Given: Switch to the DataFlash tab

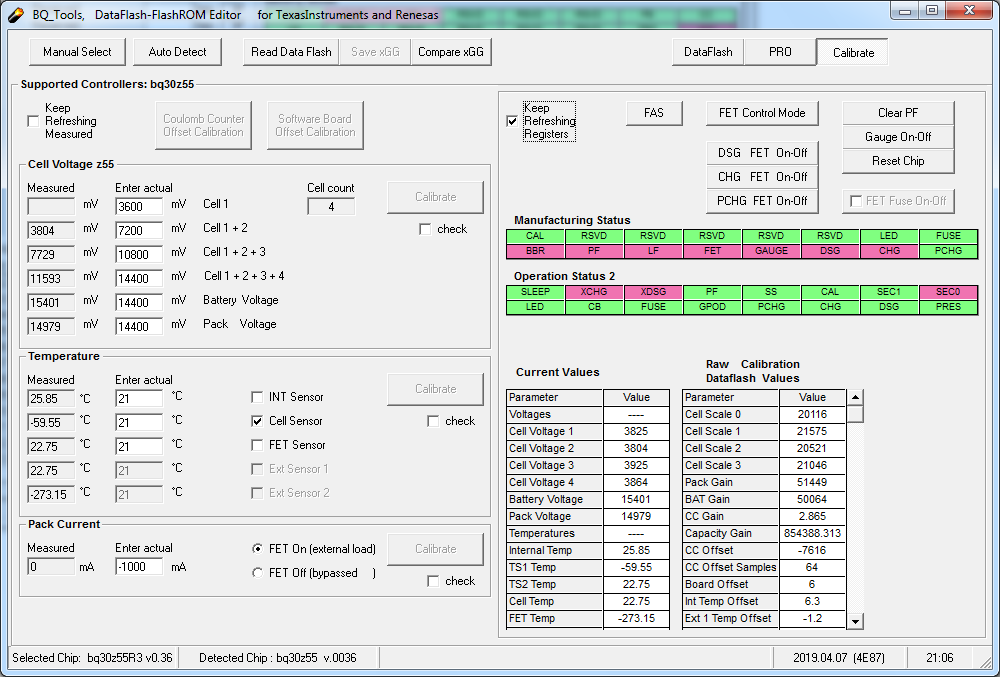Looking at the screenshot, I should point(708,52).
